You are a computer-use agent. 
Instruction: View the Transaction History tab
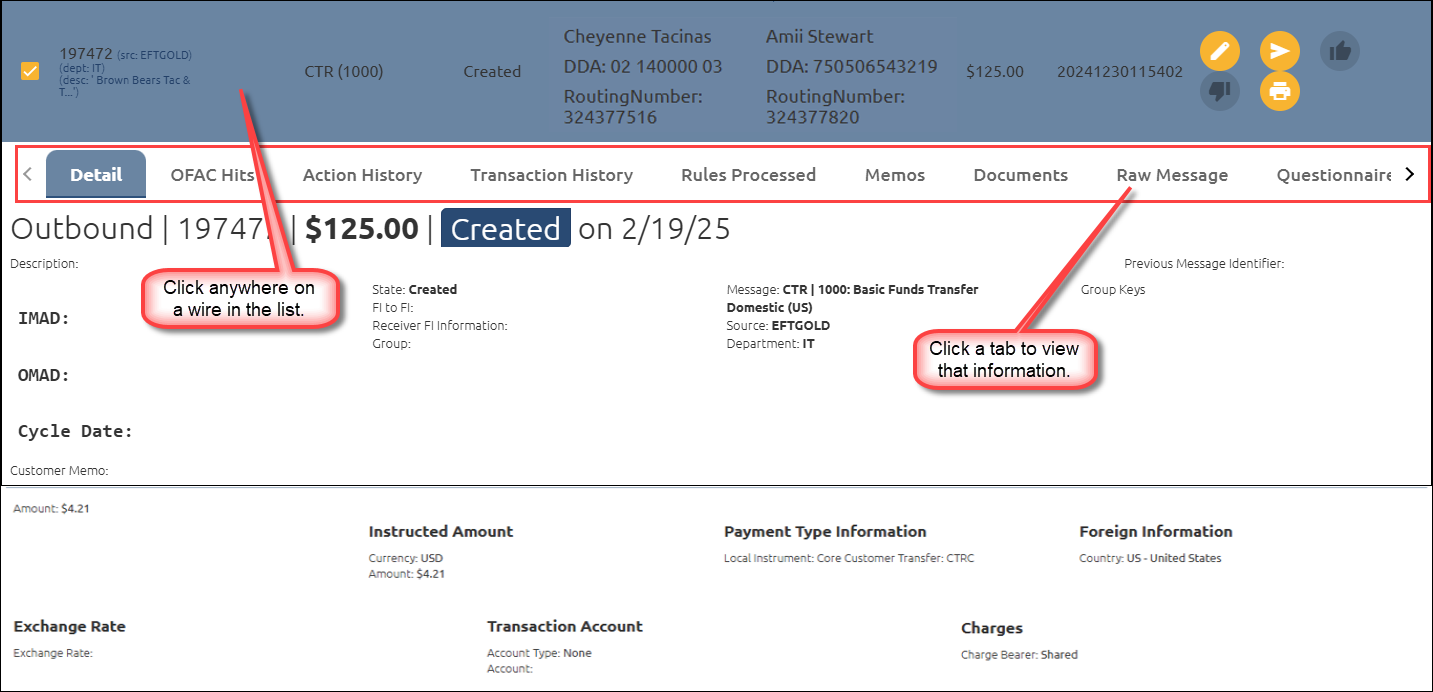551,175
